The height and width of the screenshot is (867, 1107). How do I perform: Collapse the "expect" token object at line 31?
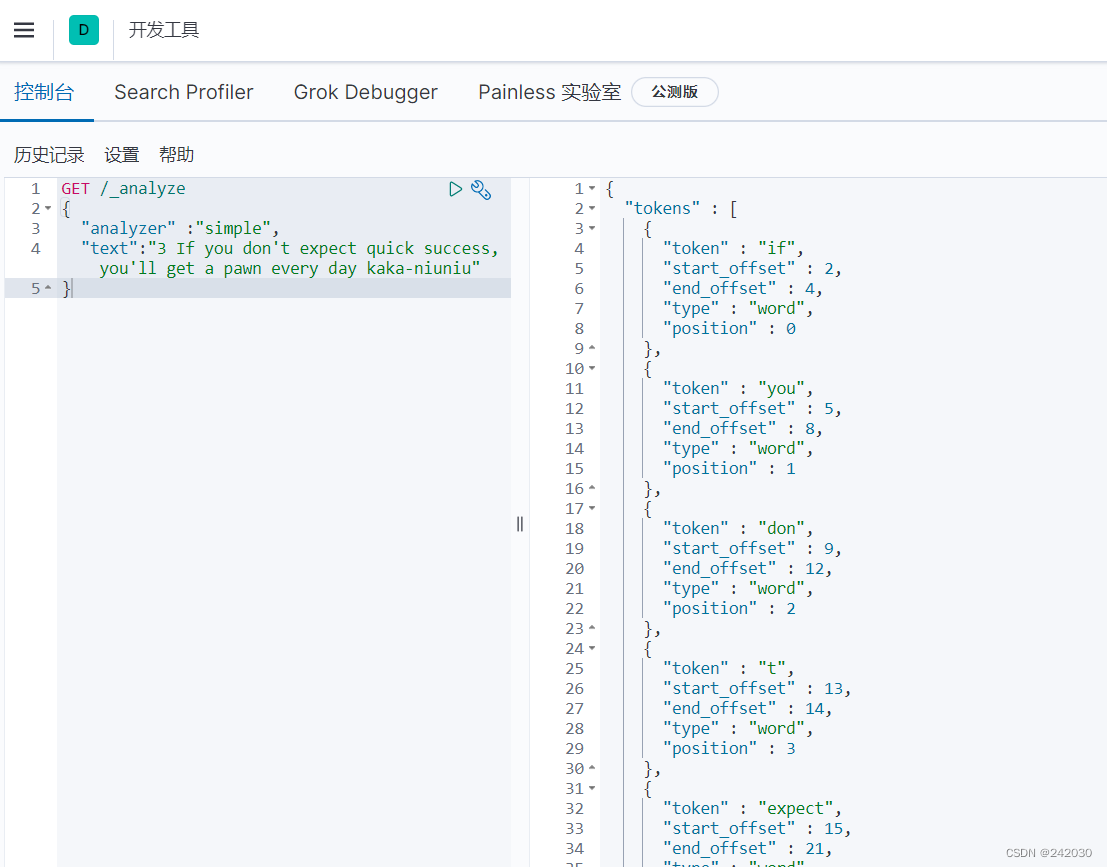[592, 788]
